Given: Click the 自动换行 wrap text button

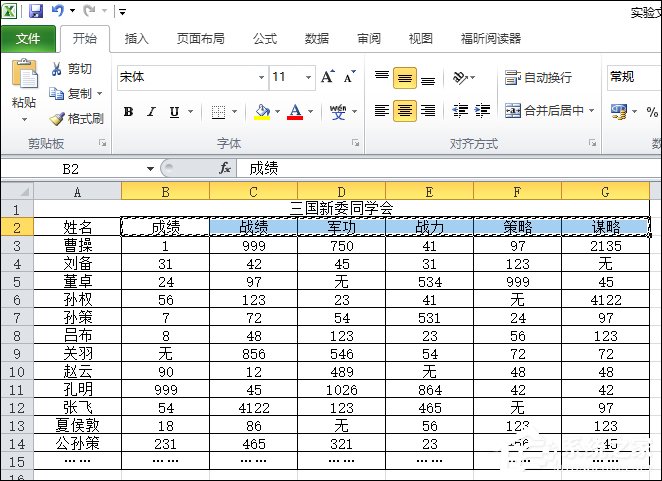Looking at the screenshot, I should (x=538, y=77).
